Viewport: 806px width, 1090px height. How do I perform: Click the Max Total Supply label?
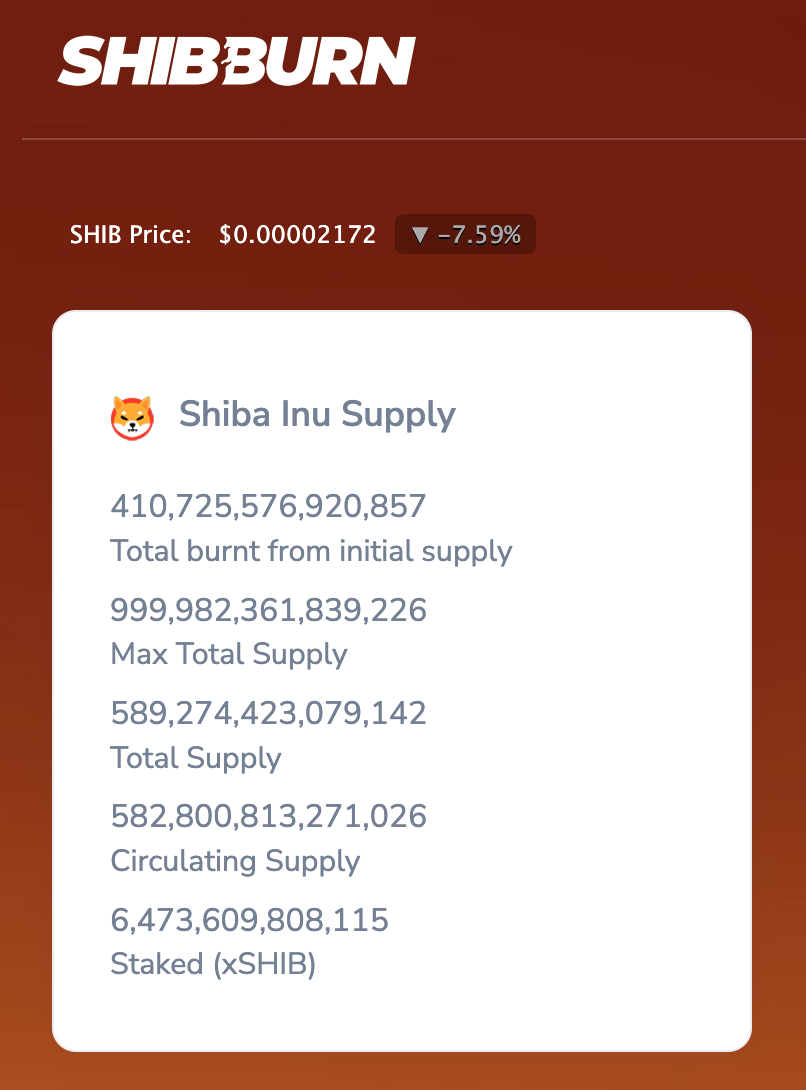click(229, 655)
